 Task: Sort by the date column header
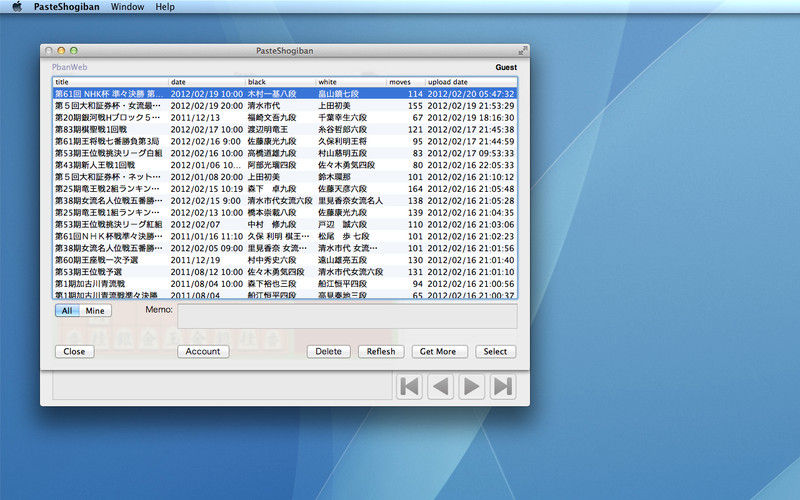click(207, 82)
